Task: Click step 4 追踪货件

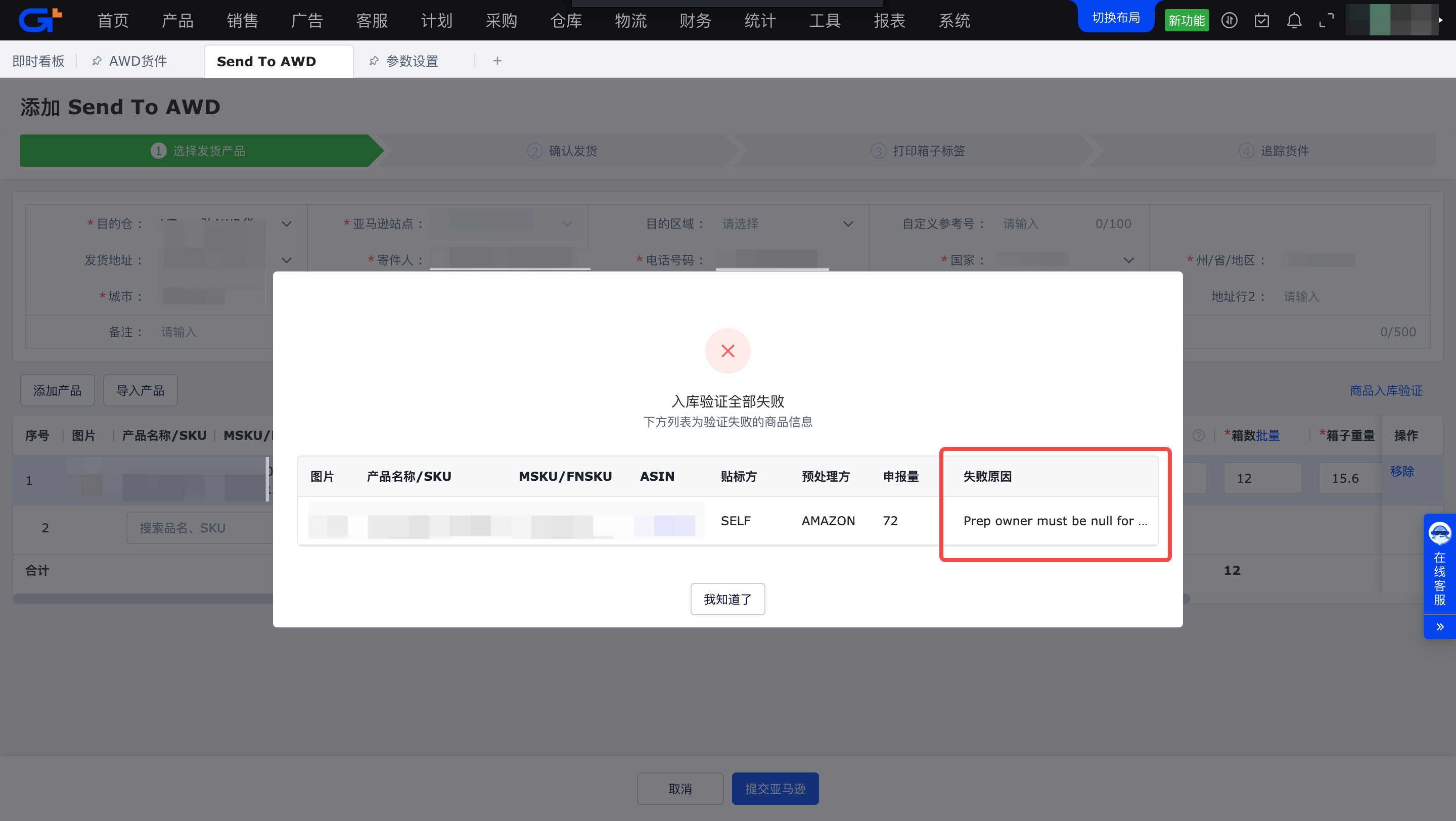Action: pyautogui.click(x=1273, y=151)
